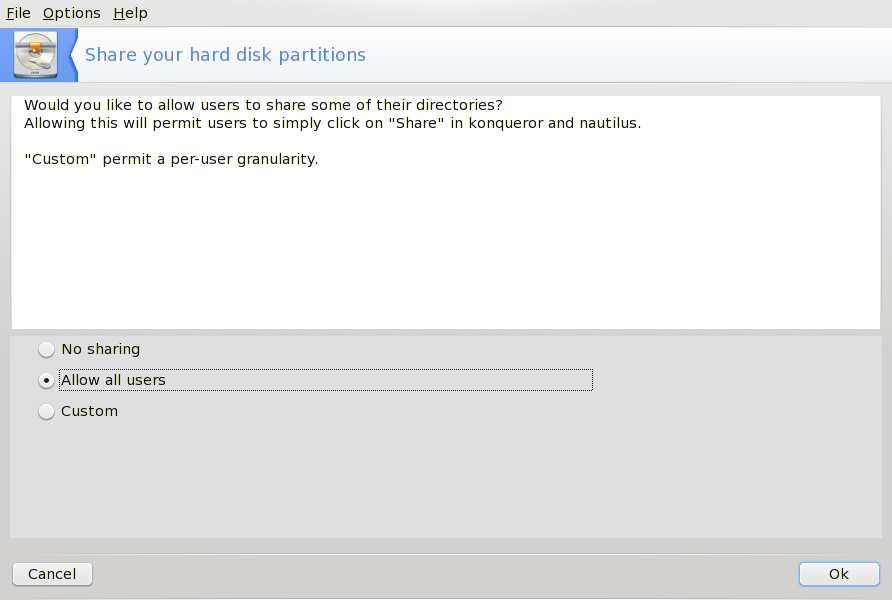
Task: Click the "No sharing" label text
Action: [100, 349]
